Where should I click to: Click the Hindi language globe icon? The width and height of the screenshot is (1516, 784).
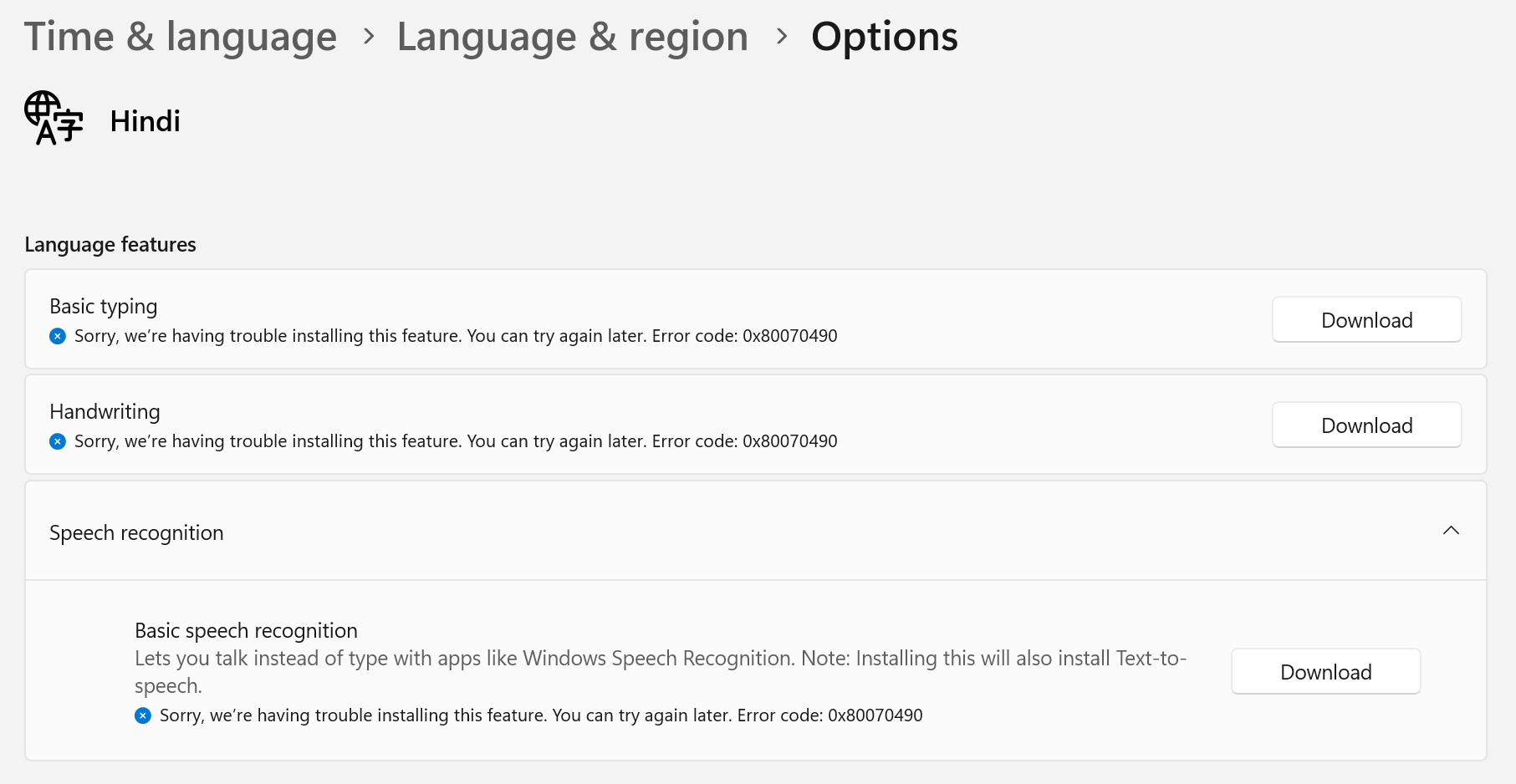pyautogui.click(x=54, y=118)
